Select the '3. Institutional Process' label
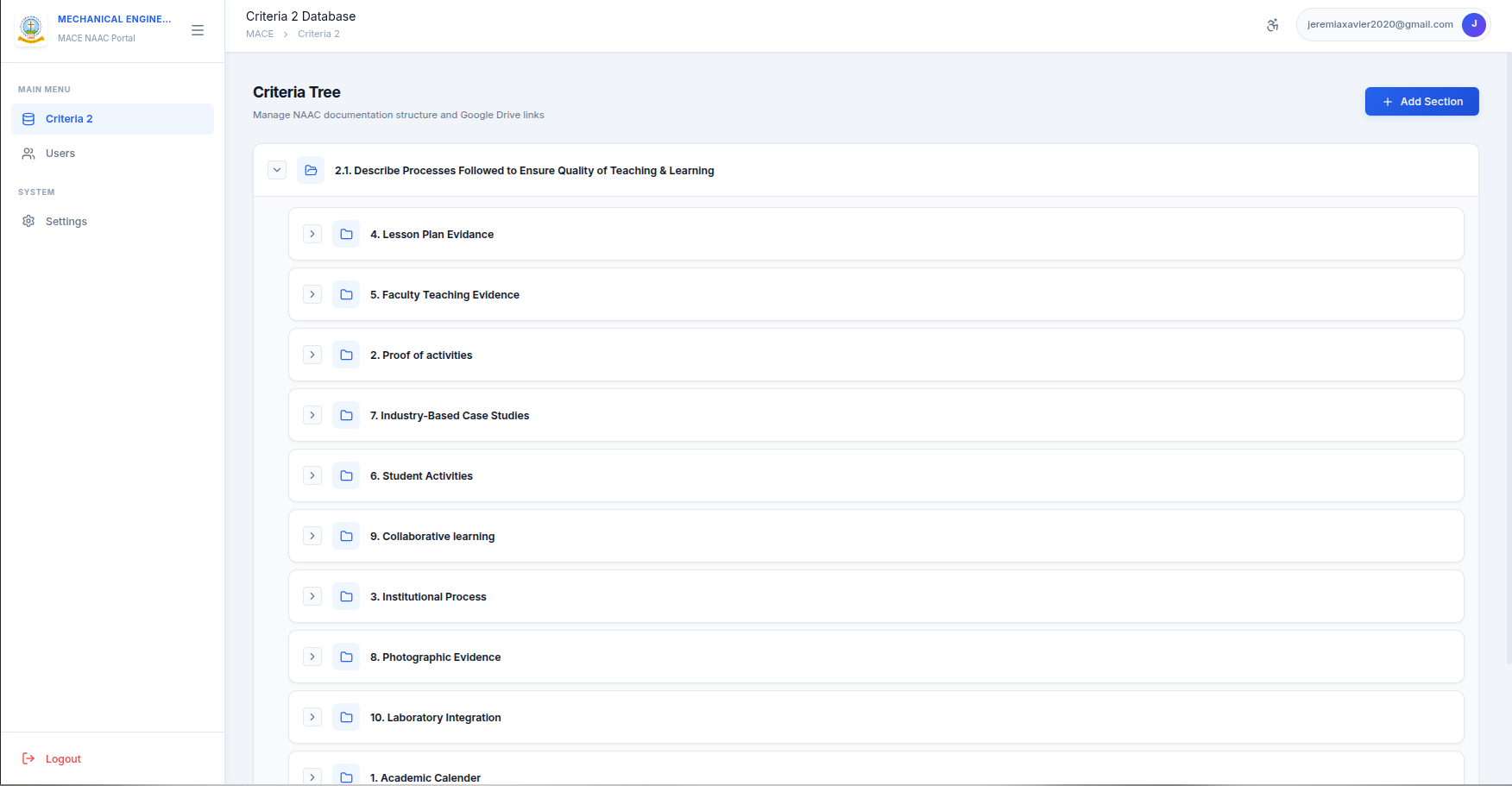The height and width of the screenshot is (786, 1512). [x=428, y=597]
